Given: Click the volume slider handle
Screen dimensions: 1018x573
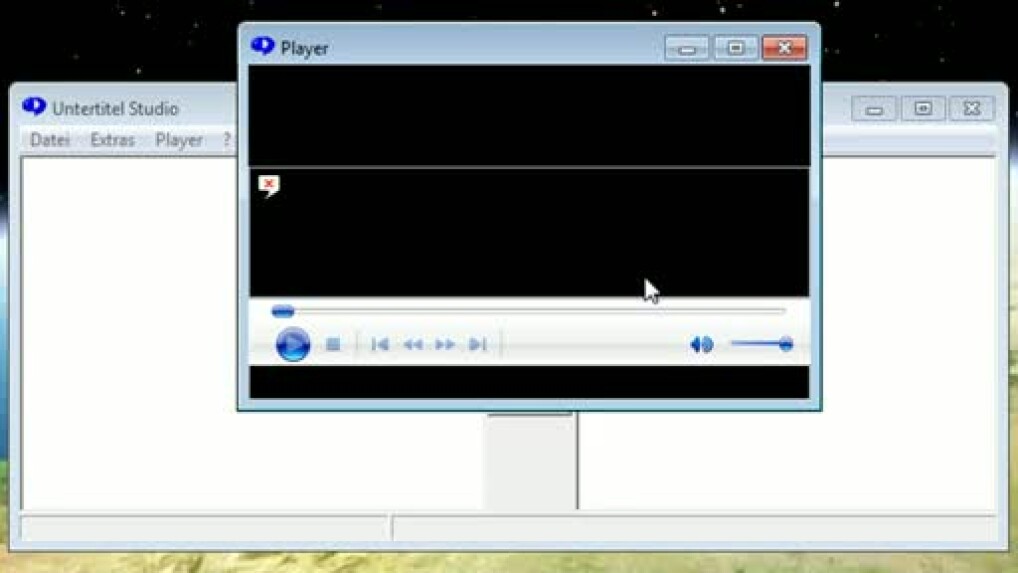Looking at the screenshot, I should 786,344.
